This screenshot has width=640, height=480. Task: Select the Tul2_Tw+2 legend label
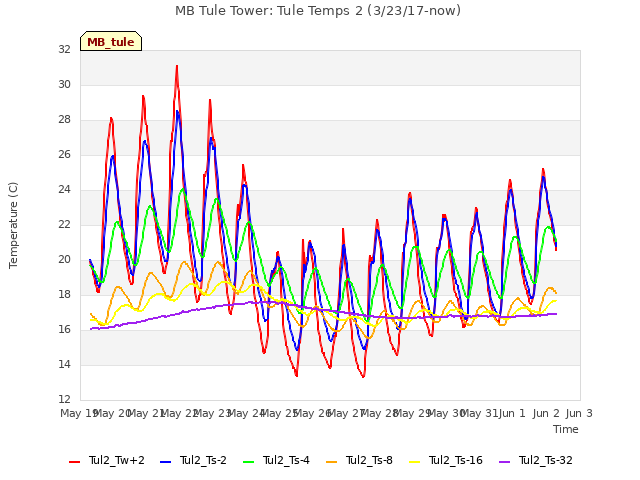point(117,460)
